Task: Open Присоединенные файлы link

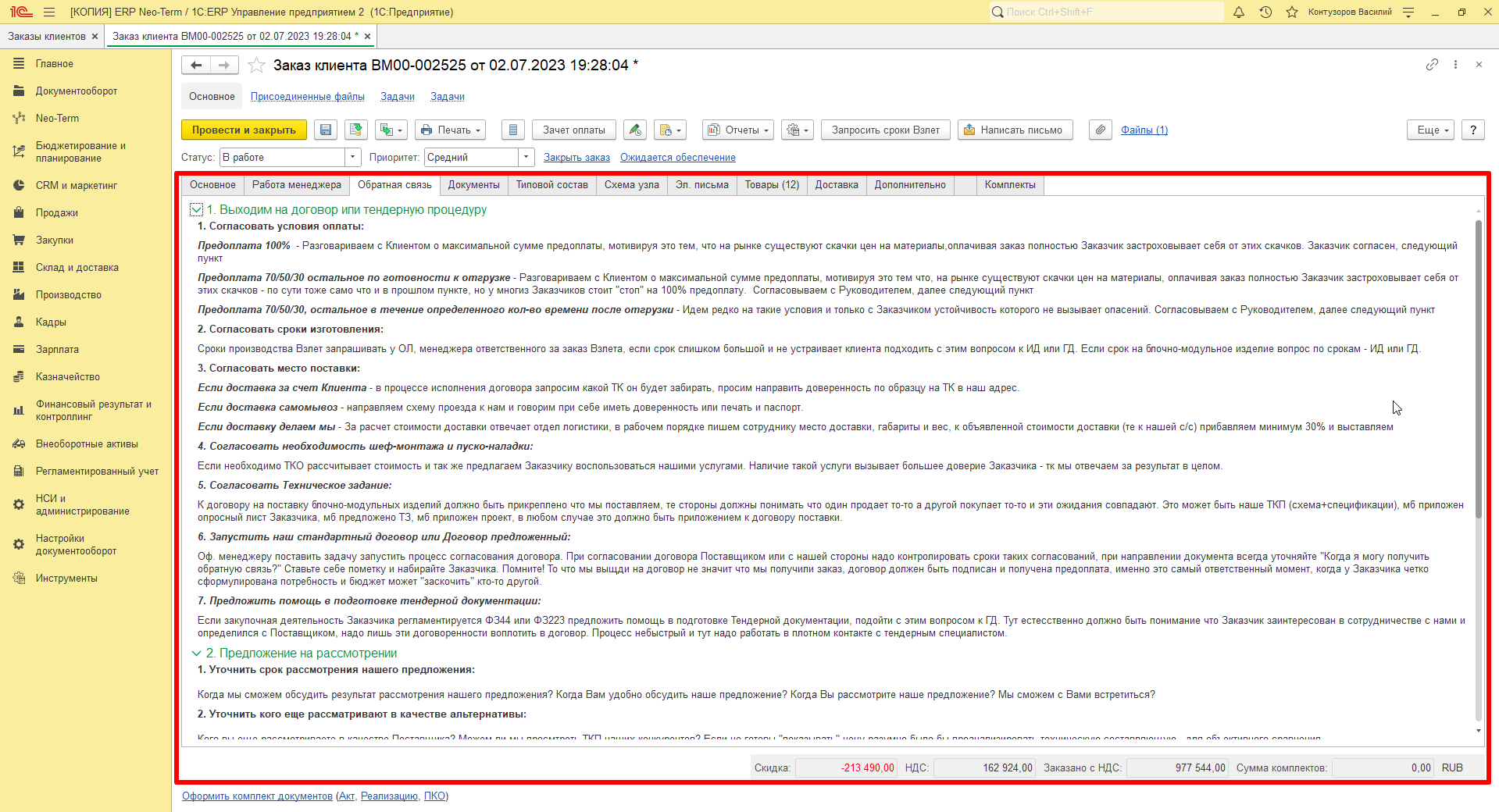Action: click(x=308, y=97)
